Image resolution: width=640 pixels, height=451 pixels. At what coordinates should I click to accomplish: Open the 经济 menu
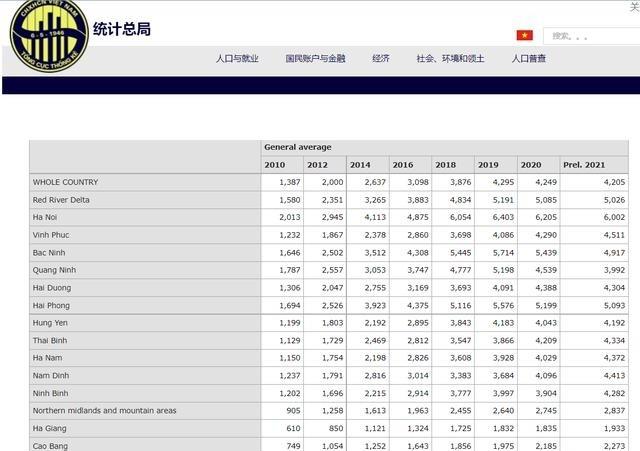381,59
